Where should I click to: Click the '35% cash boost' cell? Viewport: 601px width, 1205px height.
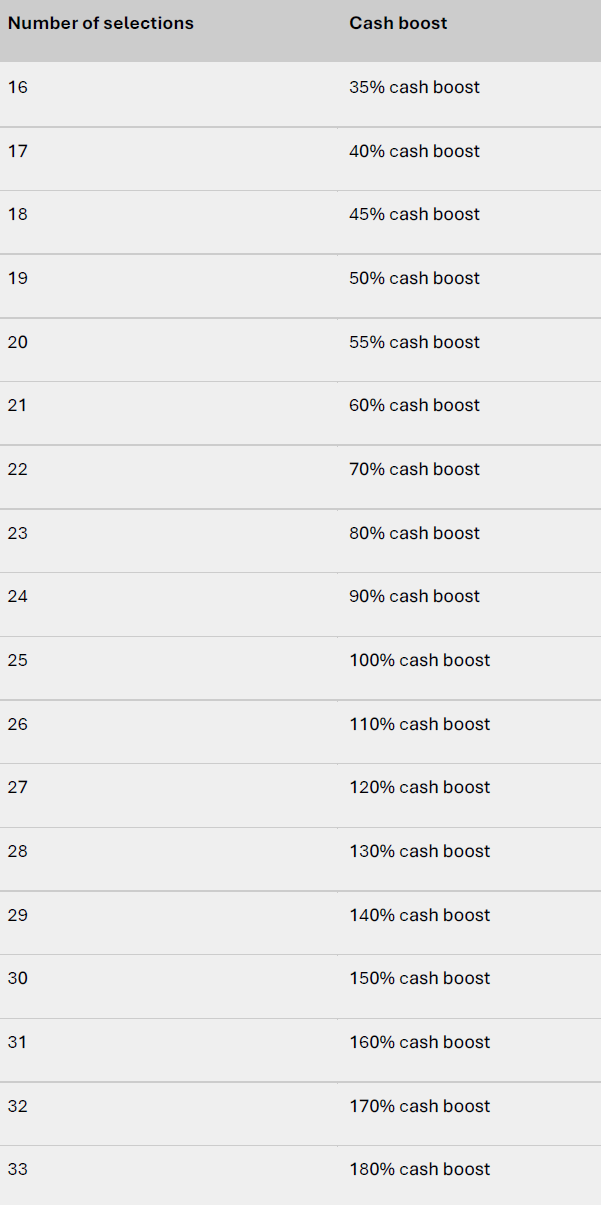point(414,88)
